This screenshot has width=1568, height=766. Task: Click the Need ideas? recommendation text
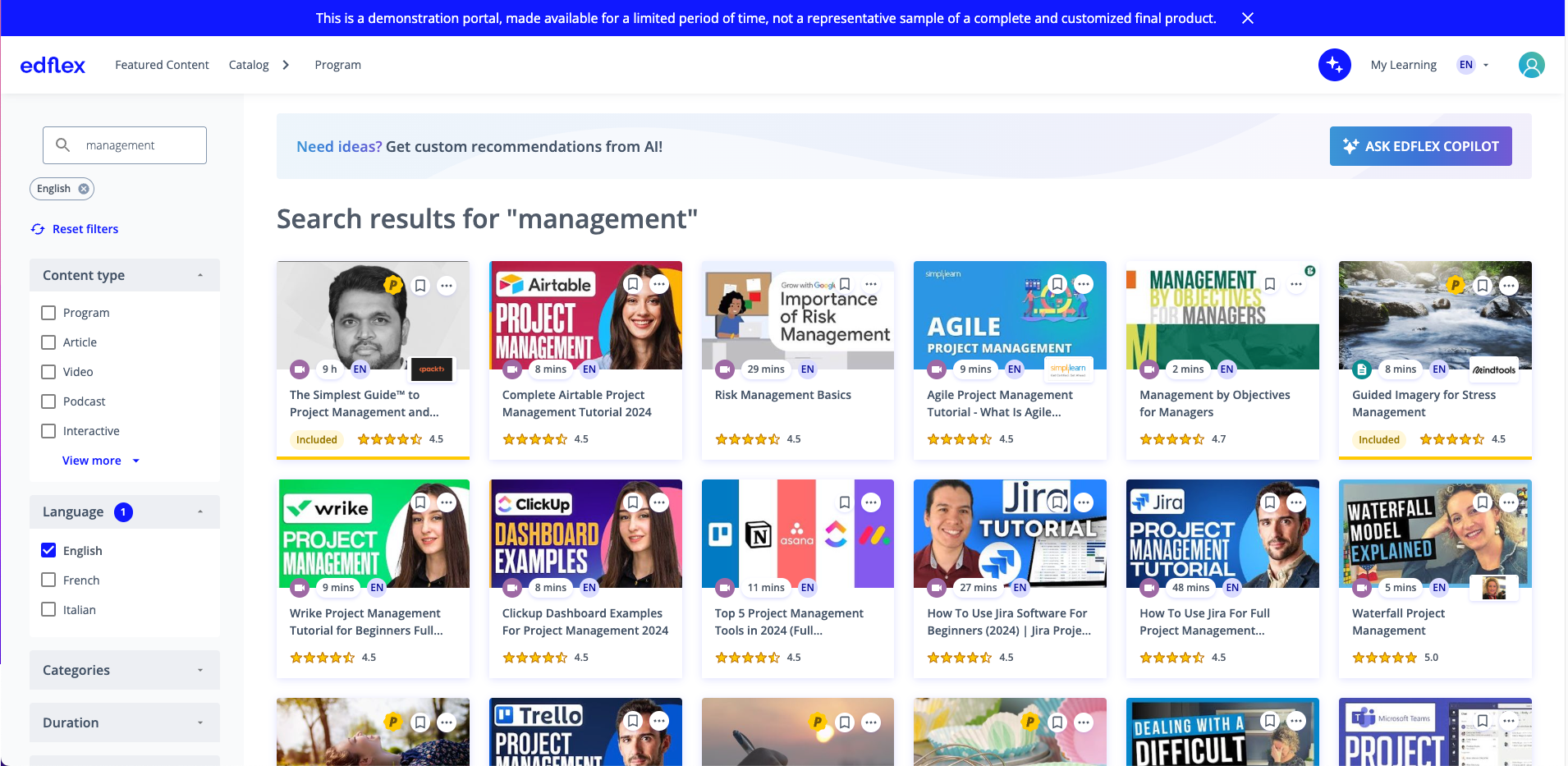tap(479, 146)
